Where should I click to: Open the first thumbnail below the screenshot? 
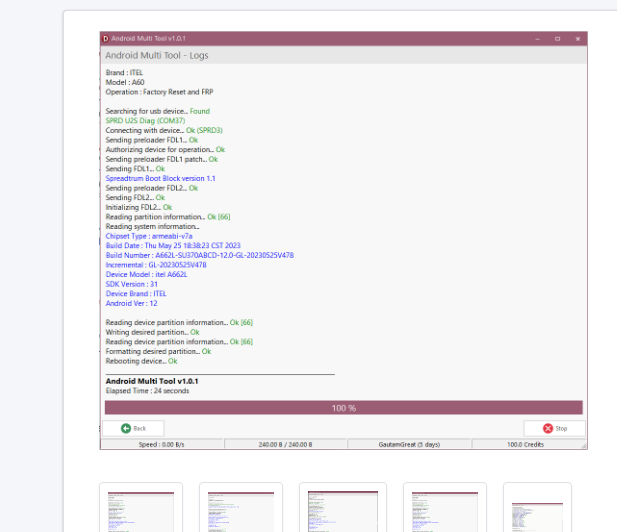click(x=141, y=507)
